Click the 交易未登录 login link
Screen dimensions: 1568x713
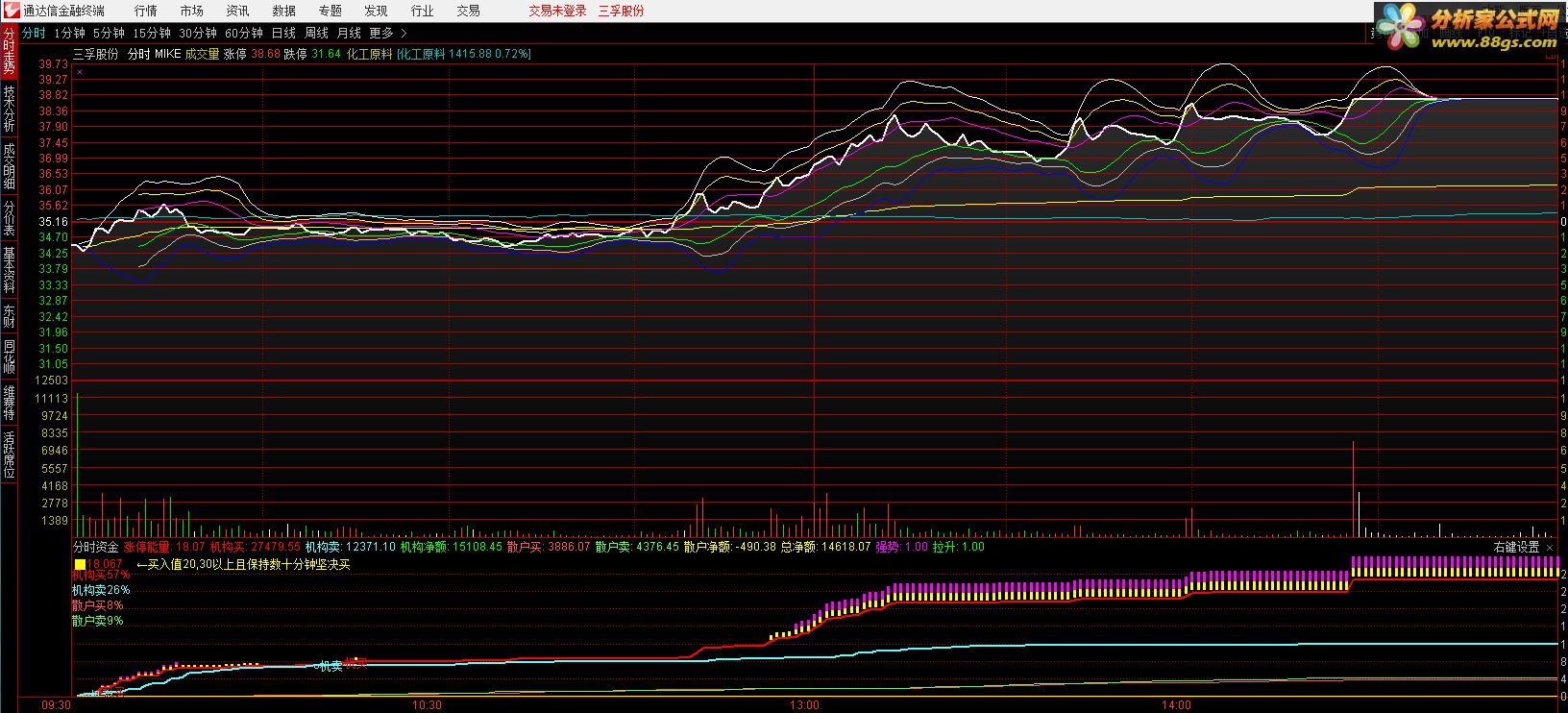(557, 11)
